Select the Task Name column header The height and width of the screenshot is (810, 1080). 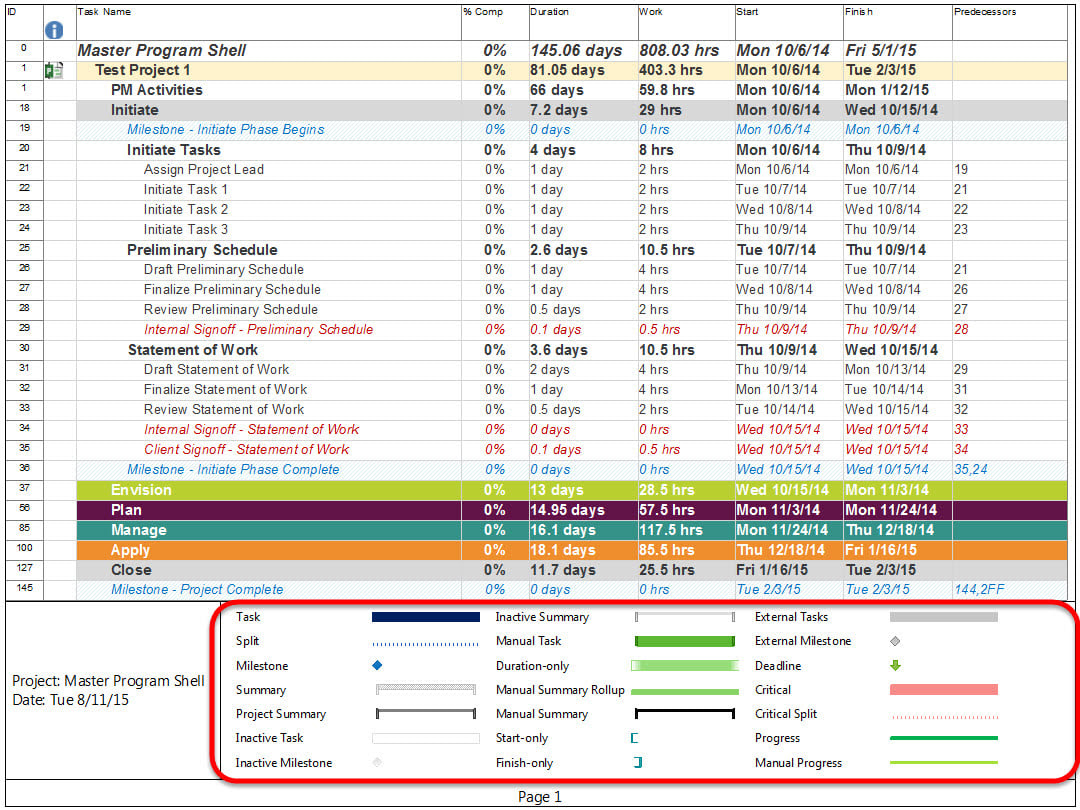click(269, 22)
